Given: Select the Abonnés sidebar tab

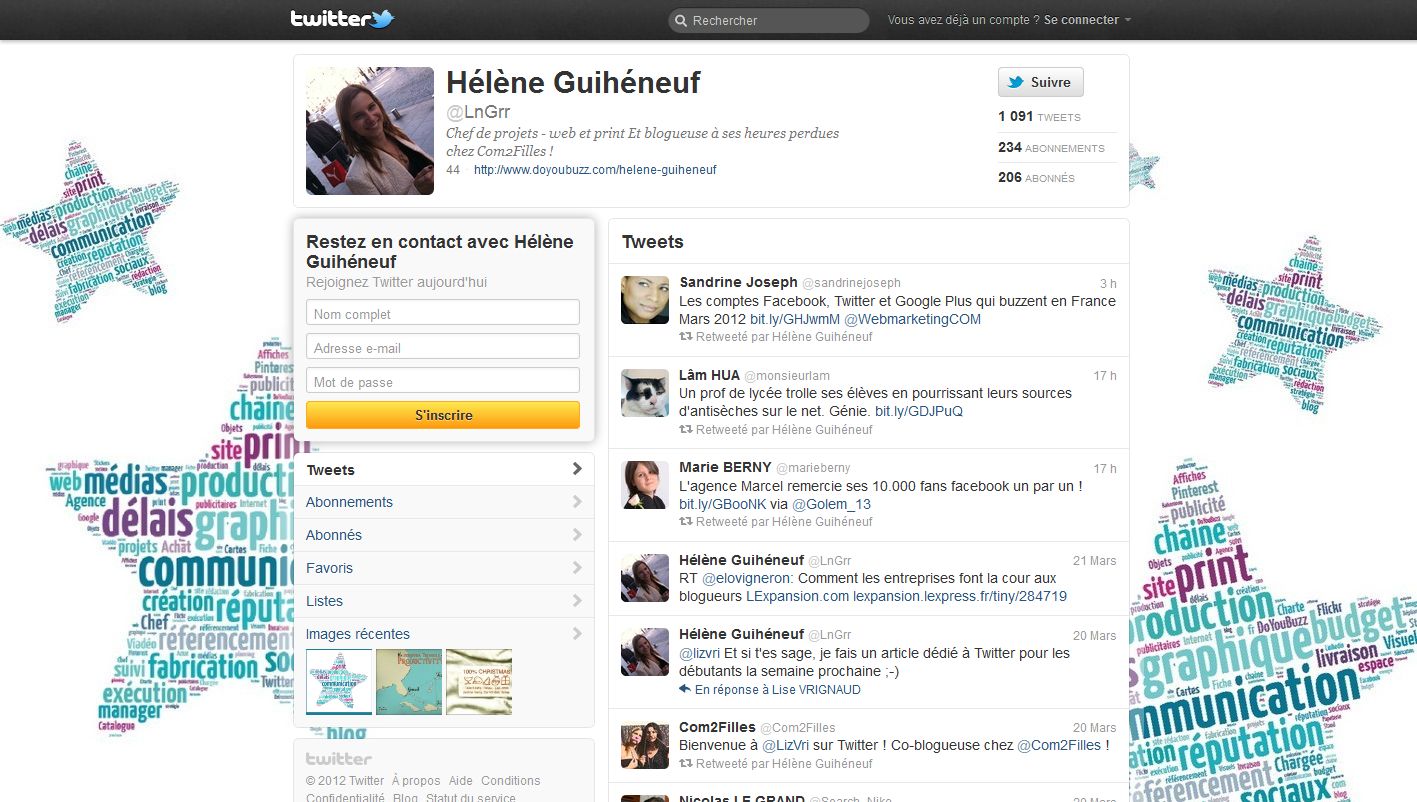Looking at the screenshot, I should point(444,535).
